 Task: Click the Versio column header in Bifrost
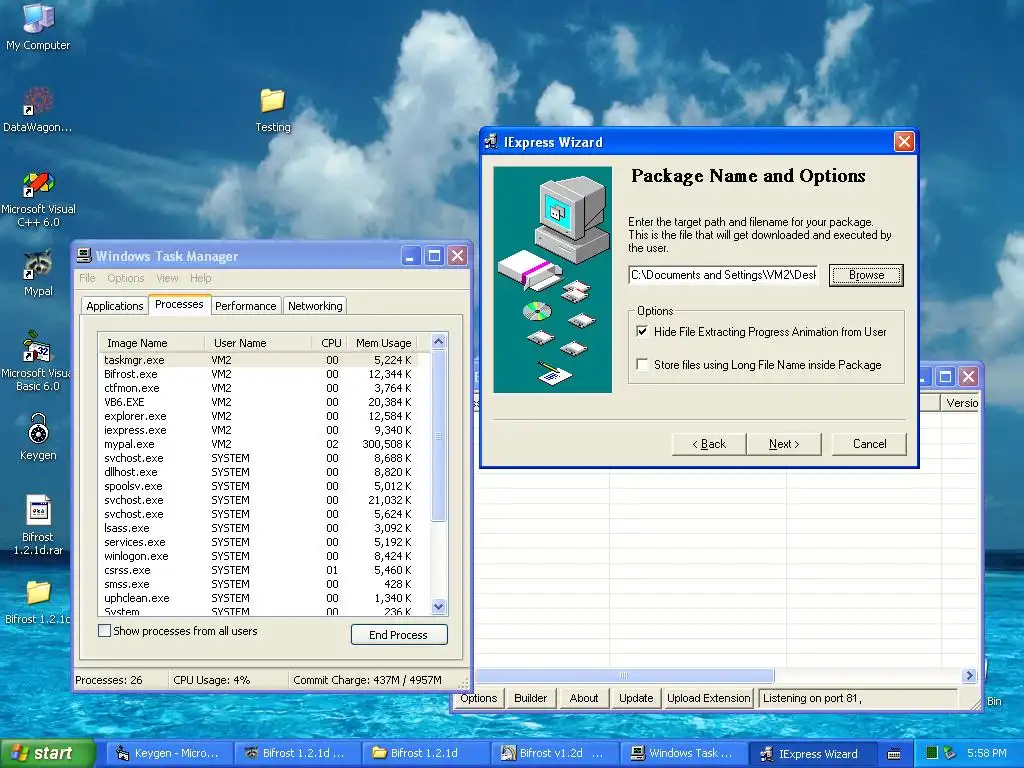click(960, 403)
